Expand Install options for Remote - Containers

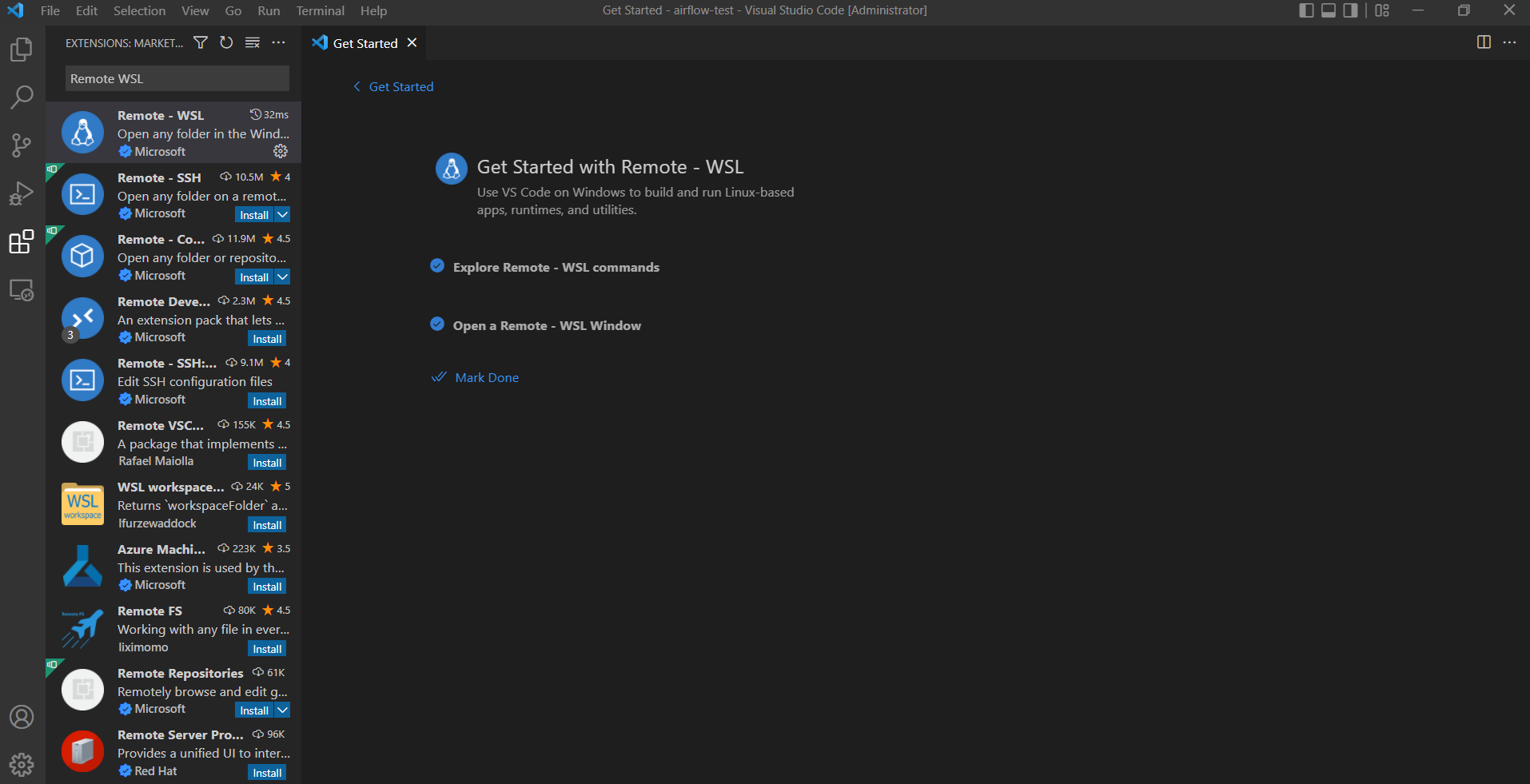click(x=282, y=277)
